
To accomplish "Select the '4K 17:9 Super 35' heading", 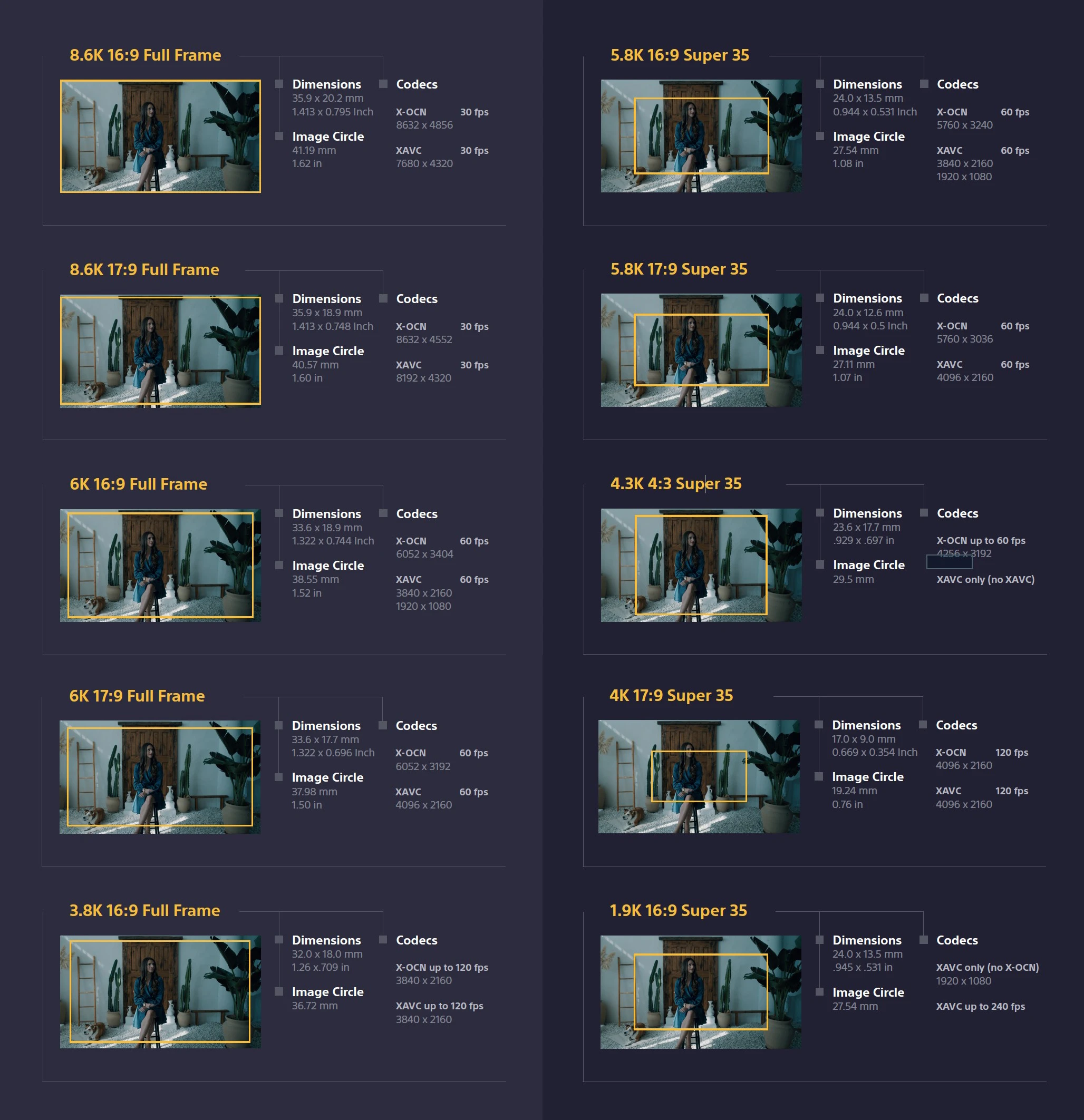I will pos(671,695).
